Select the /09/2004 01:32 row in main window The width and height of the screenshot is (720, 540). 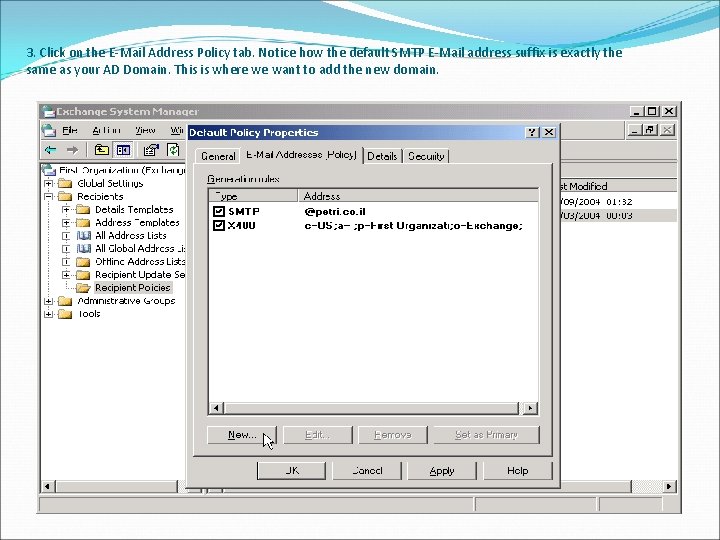pos(618,202)
